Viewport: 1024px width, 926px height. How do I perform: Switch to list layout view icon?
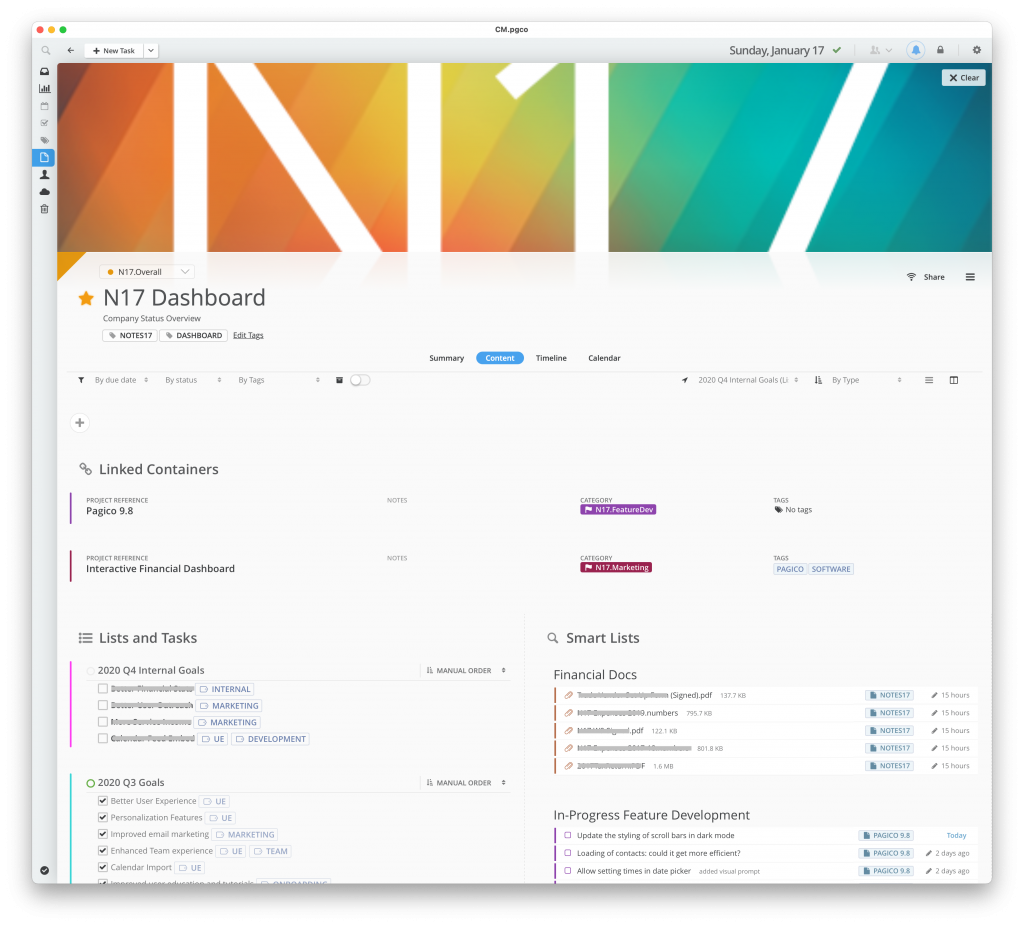click(929, 380)
